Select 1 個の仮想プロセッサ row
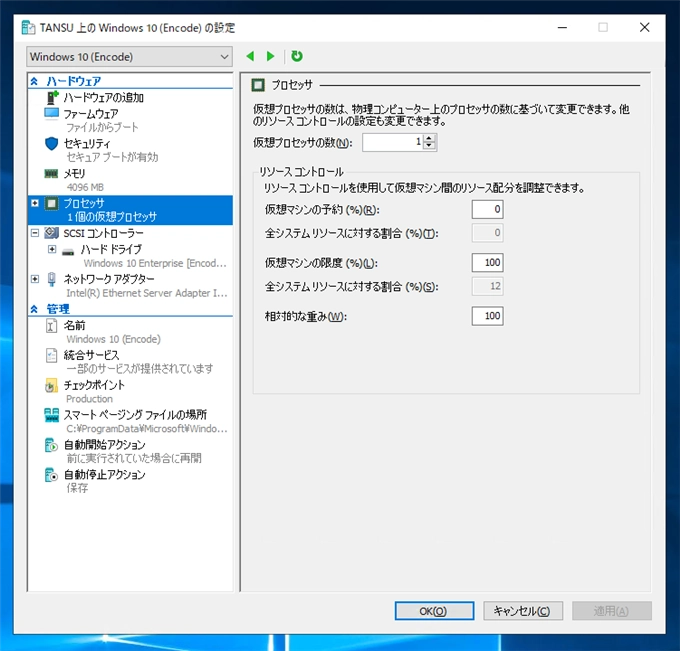680x651 pixels. click(112, 216)
